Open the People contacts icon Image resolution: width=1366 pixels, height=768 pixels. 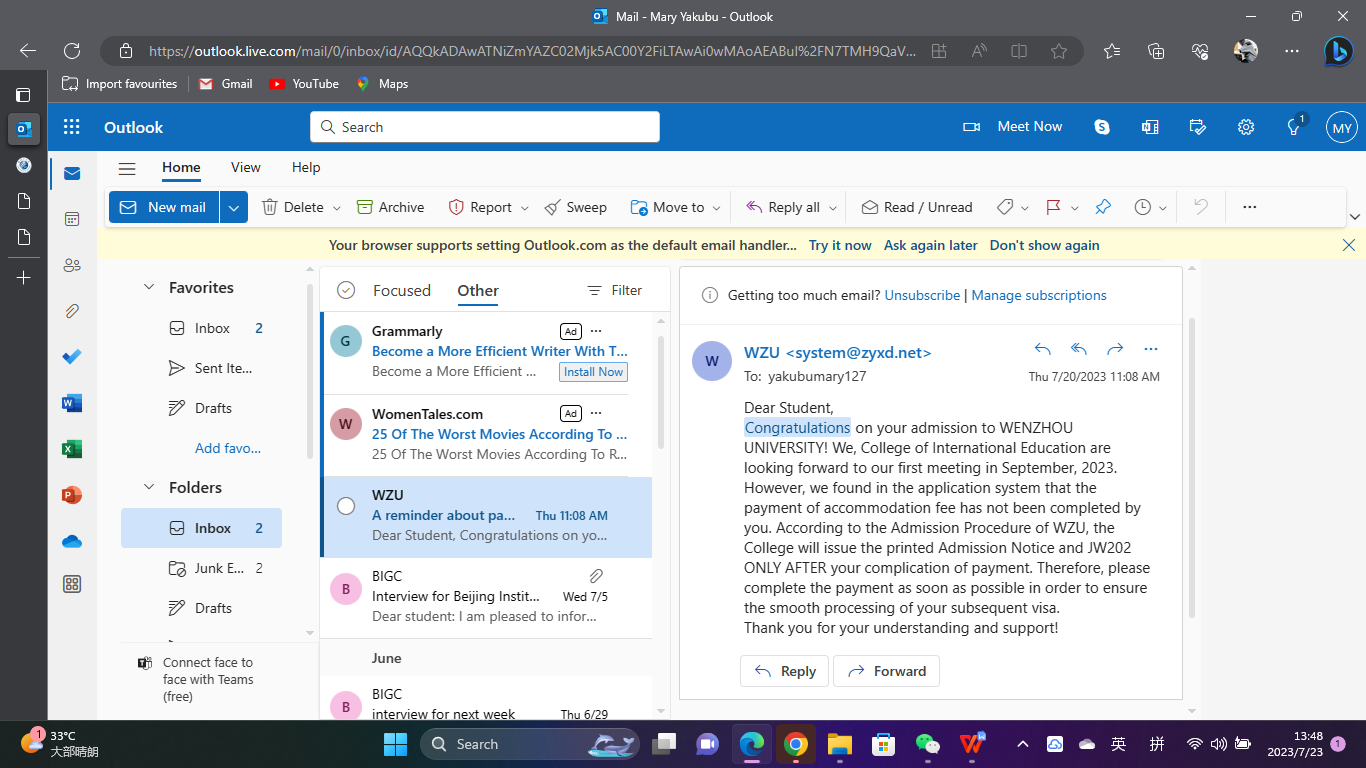(x=72, y=265)
